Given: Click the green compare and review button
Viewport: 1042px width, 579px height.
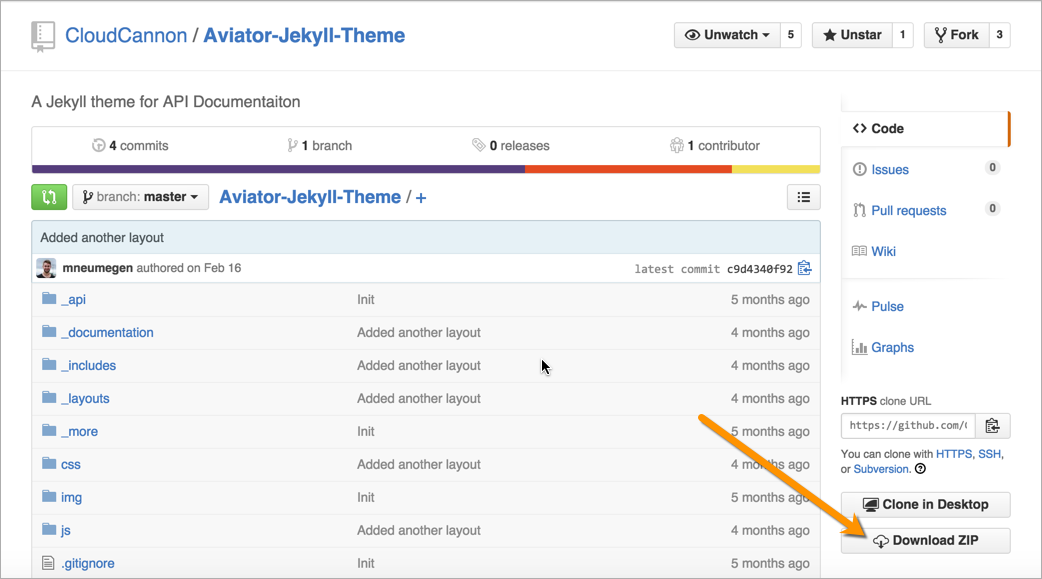Looking at the screenshot, I should (x=49, y=197).
